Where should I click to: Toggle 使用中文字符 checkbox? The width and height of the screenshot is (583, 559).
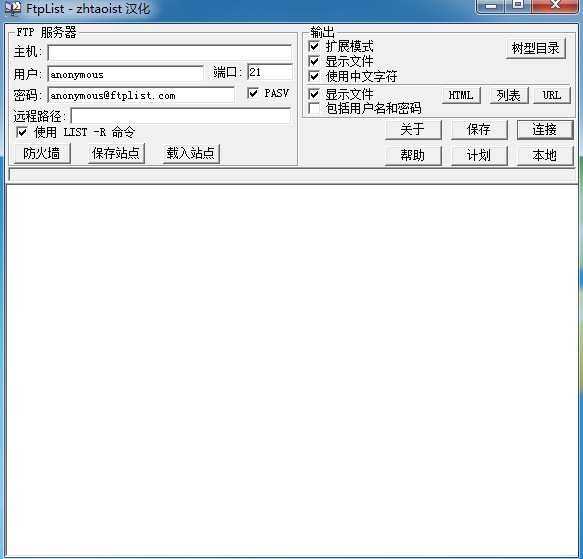click(x=314, y=76)
